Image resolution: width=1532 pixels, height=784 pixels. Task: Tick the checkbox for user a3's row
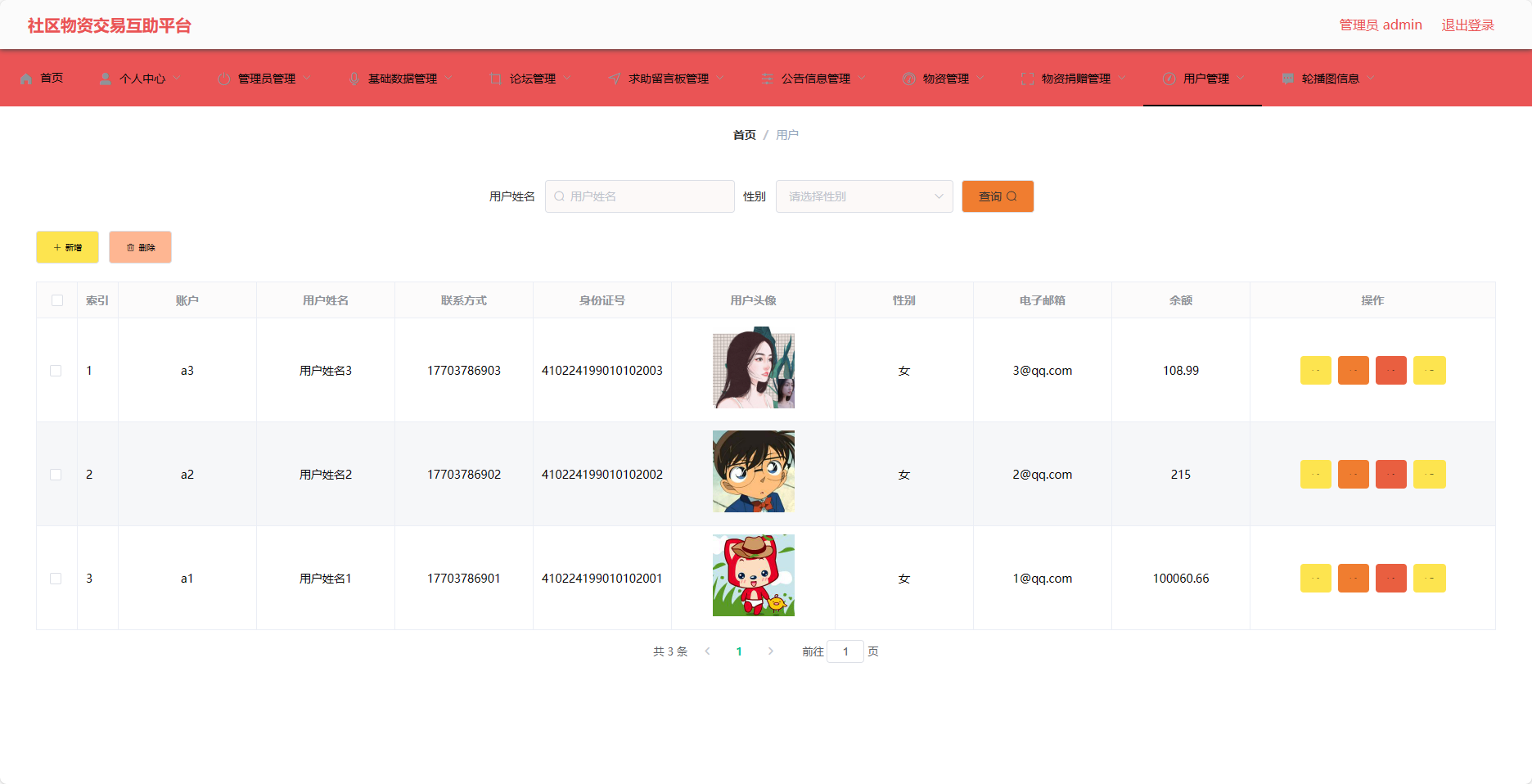[x=56, y=371]
